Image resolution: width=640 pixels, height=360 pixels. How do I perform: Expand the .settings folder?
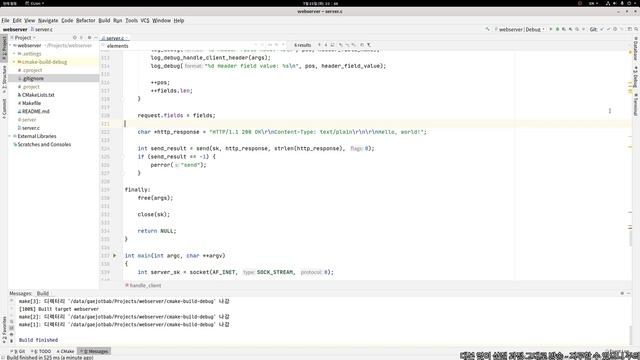tap(15, 54)
